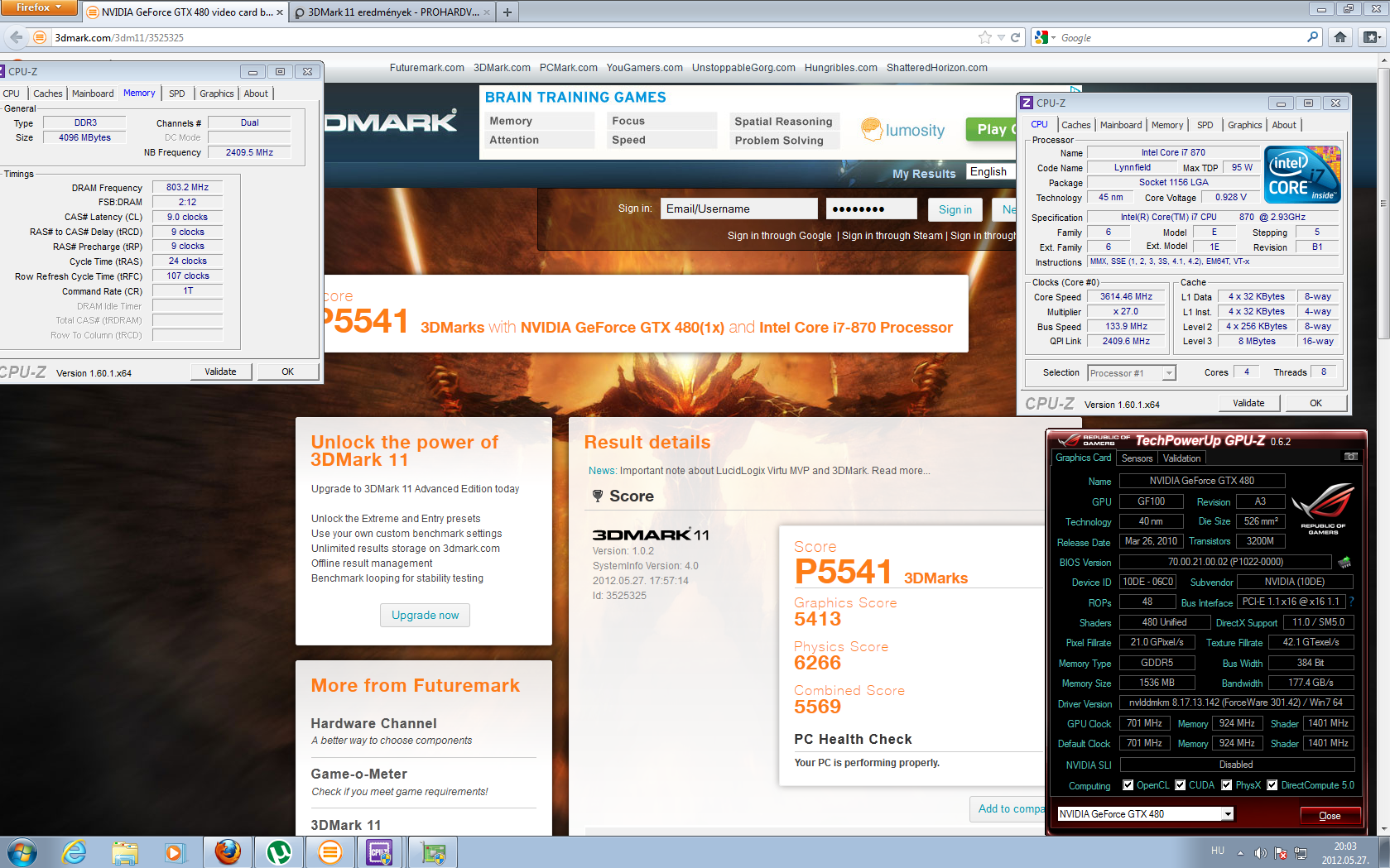Open the PCMark.com link

pyautogui.click(x=568, y=68)
